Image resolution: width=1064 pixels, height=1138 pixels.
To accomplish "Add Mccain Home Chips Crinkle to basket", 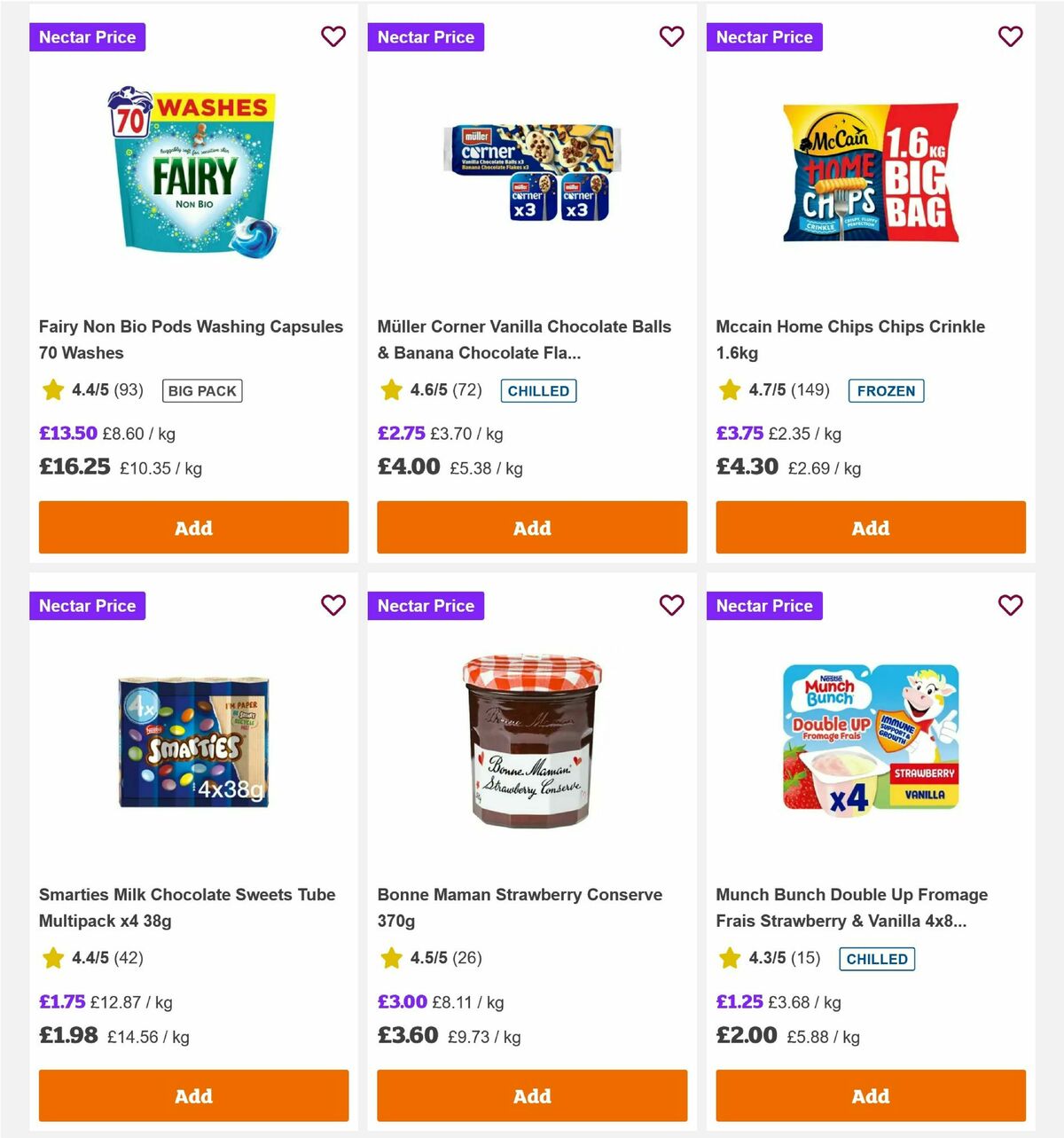I will point(870,527).
